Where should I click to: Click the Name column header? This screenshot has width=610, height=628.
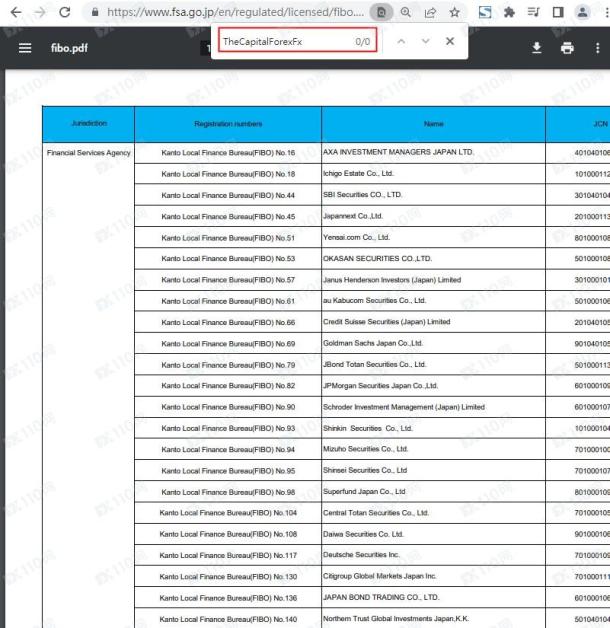[433, 124]
